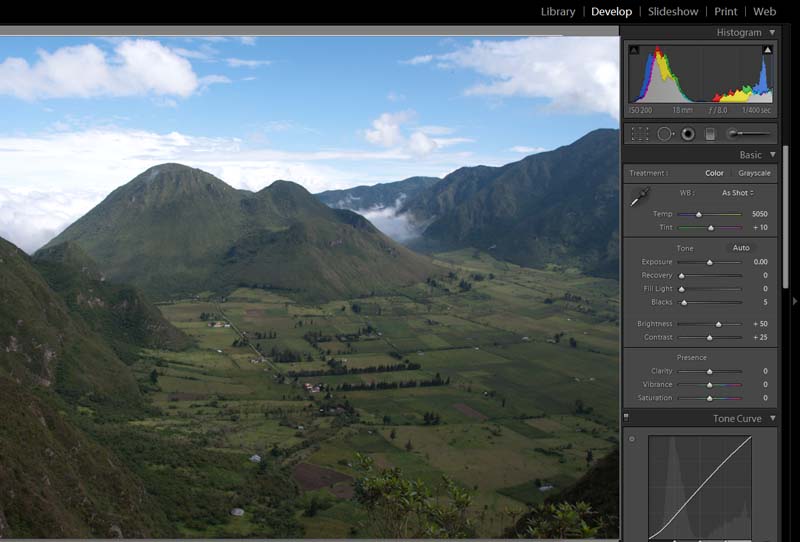Go to the Print module
Screen dimensions: 800x542
tap(726, 11)
